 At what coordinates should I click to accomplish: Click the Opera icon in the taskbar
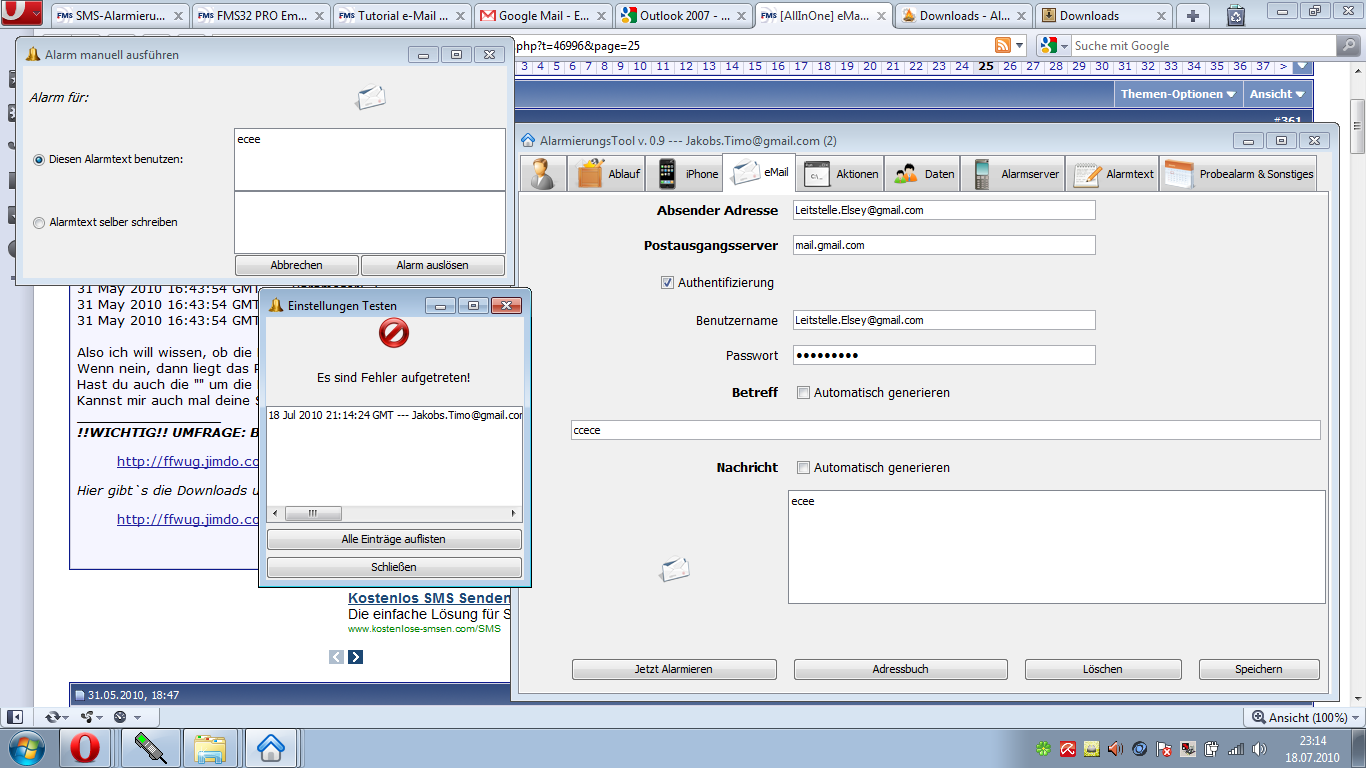click(85, 748)
